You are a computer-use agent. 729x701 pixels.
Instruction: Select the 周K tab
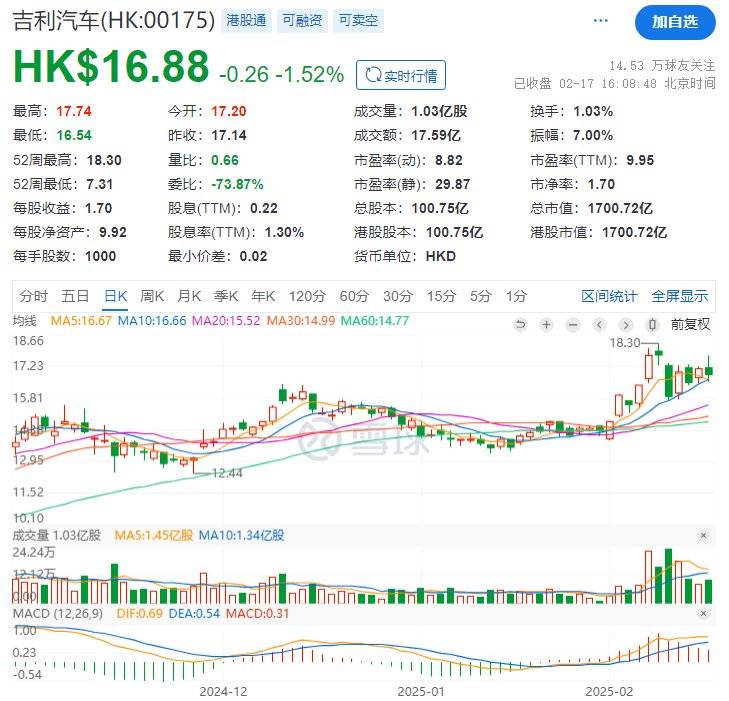pyautogui.click(x=153, y=298)
